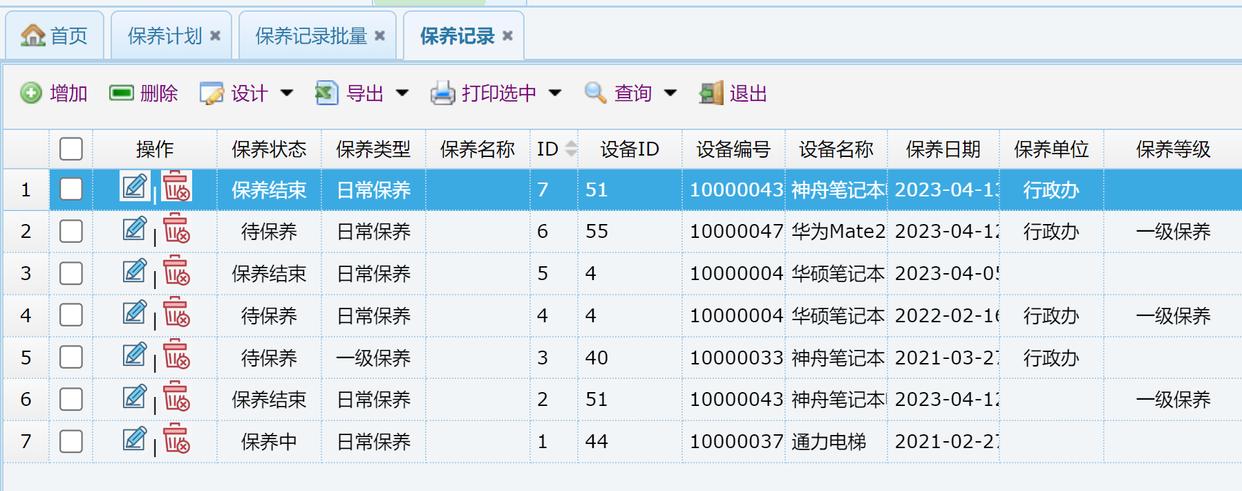Check the checkbox for row 3
This screenshot has height=491, width=1242.
pyautogui.click(x=71, y=273)
